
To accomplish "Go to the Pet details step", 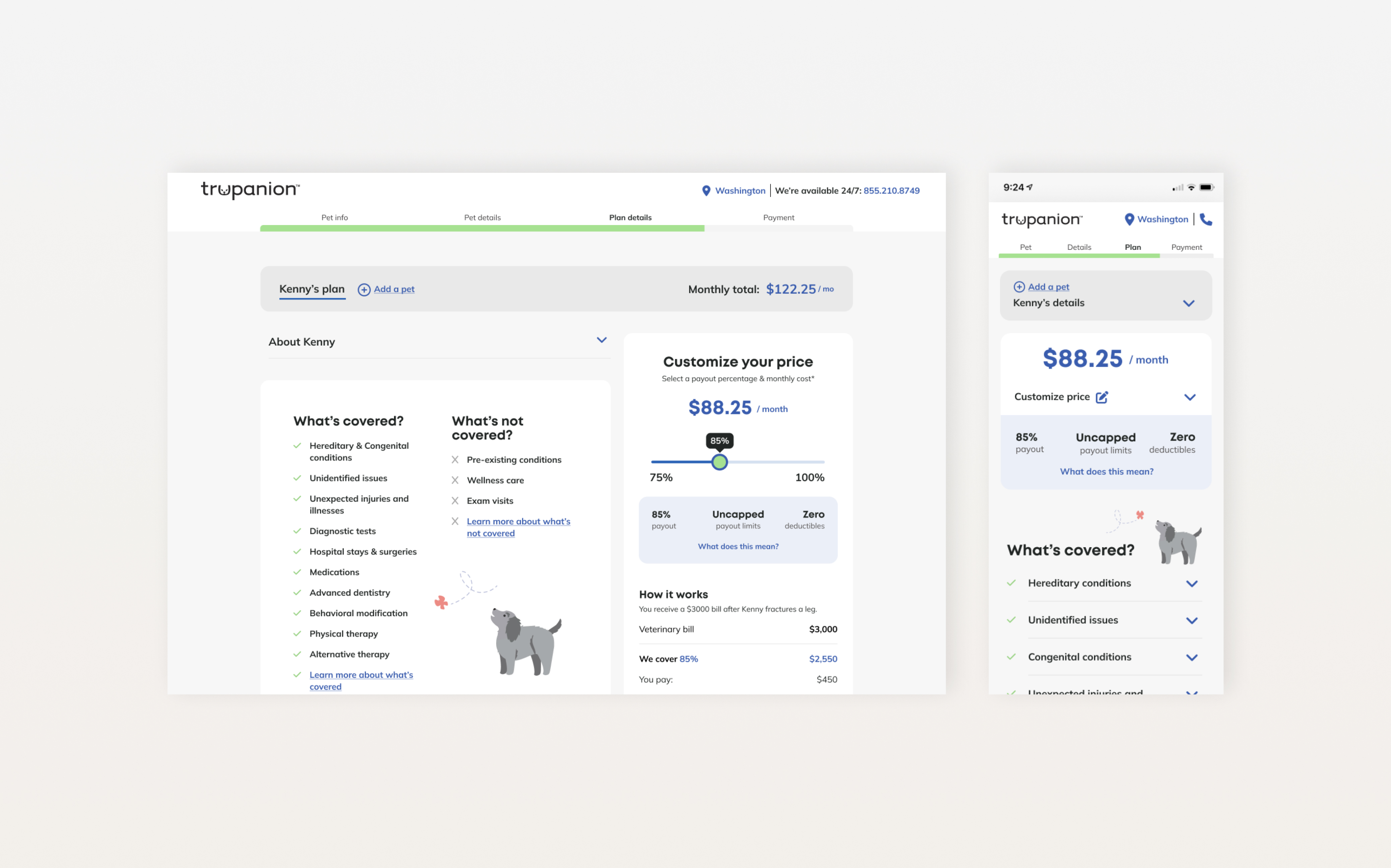I will [483, 218].
